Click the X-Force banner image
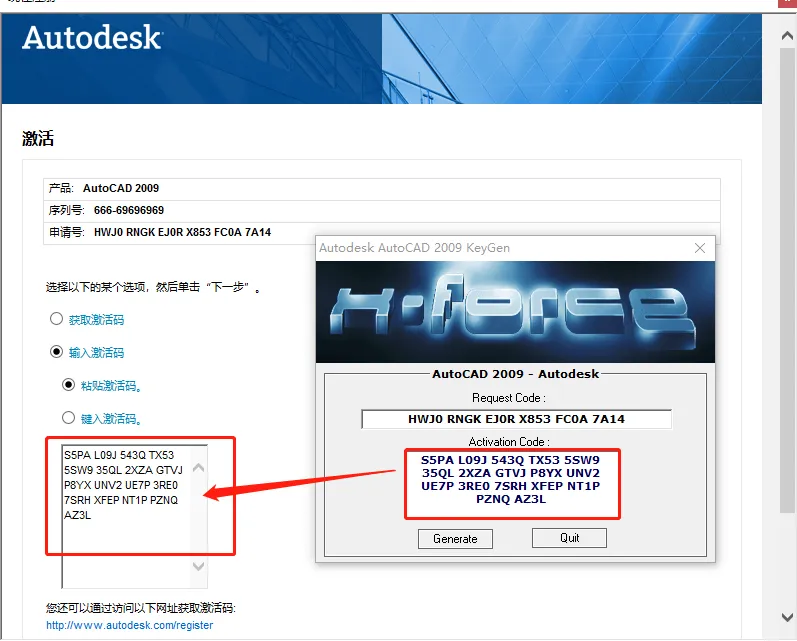This screenshot has height=641, width=797. (x=515, y=312)
